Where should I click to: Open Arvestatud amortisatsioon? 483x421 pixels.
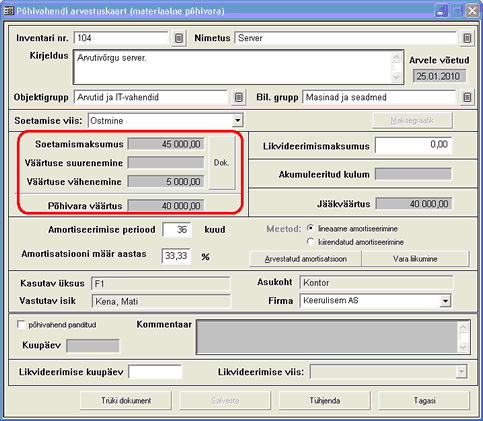(305, 259)
